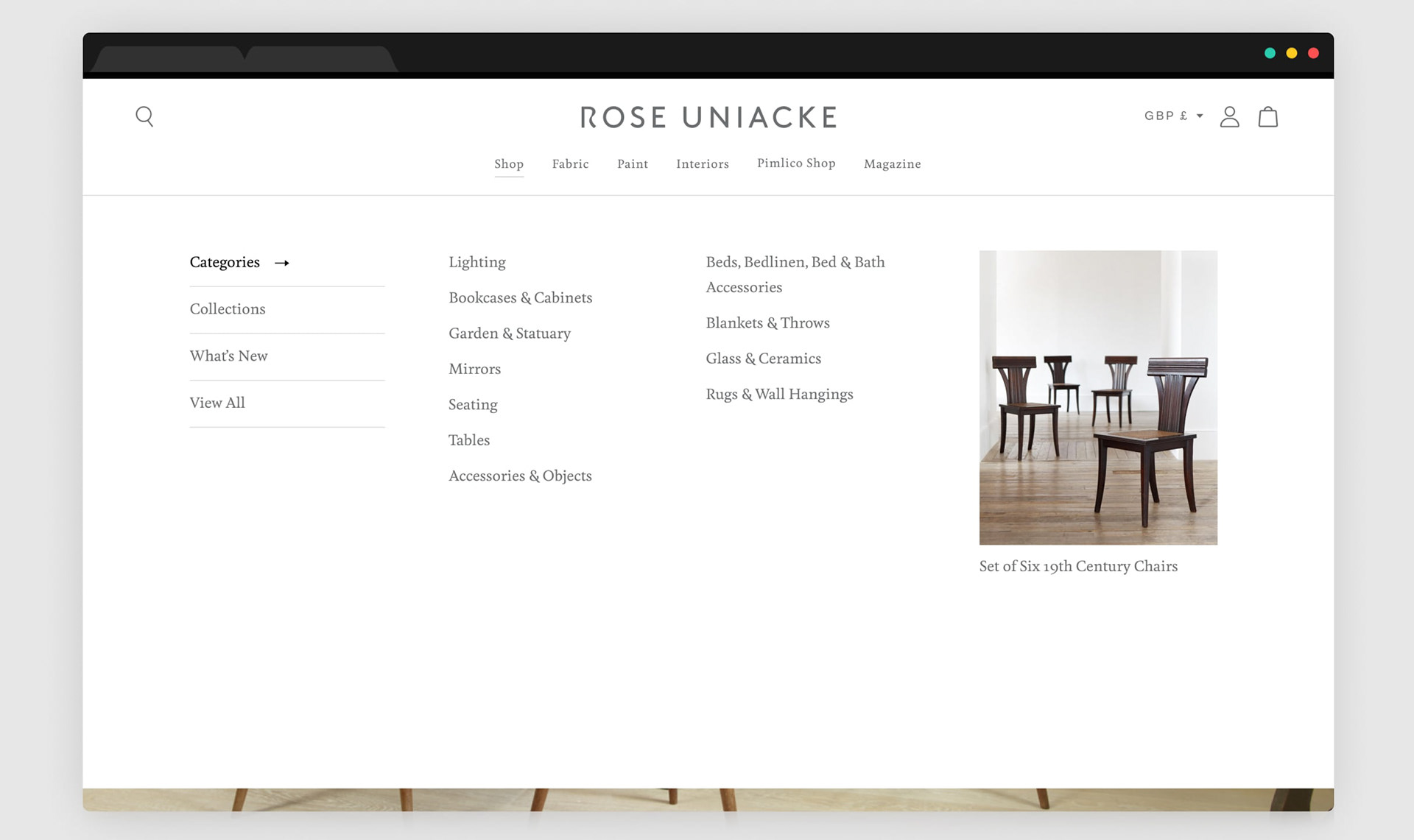1414x840 pixels.
Task: Open the user account icon
Action: tap(1229, 116)
